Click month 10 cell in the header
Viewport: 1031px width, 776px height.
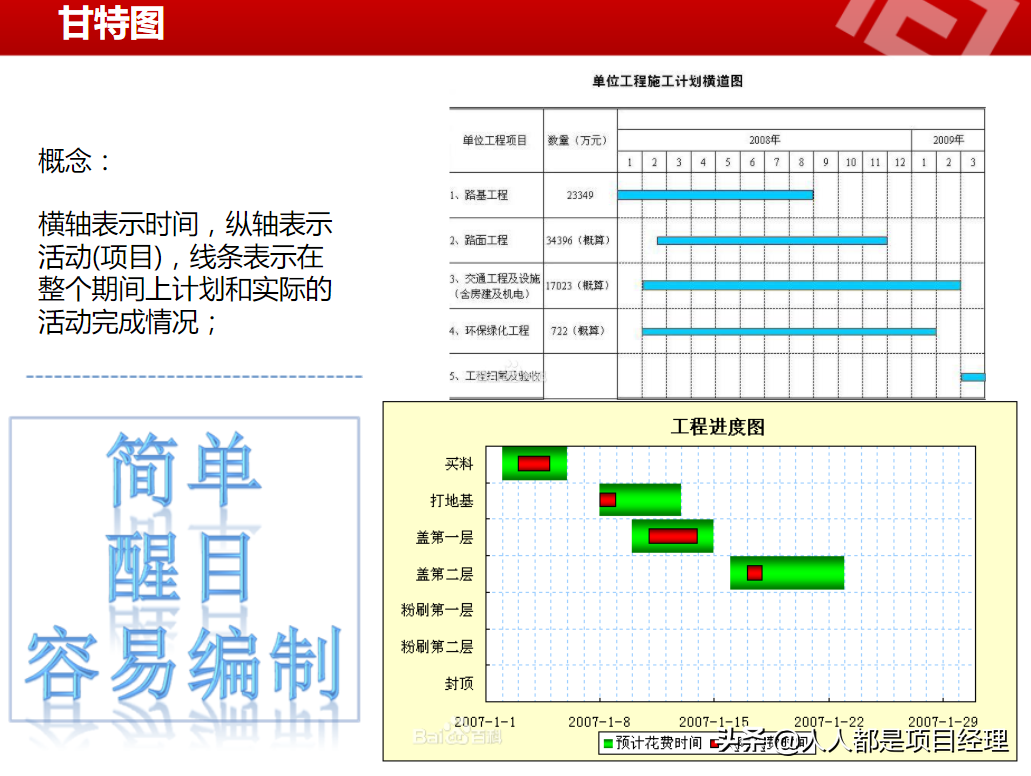pyautogui.click(x=851, y=162)
